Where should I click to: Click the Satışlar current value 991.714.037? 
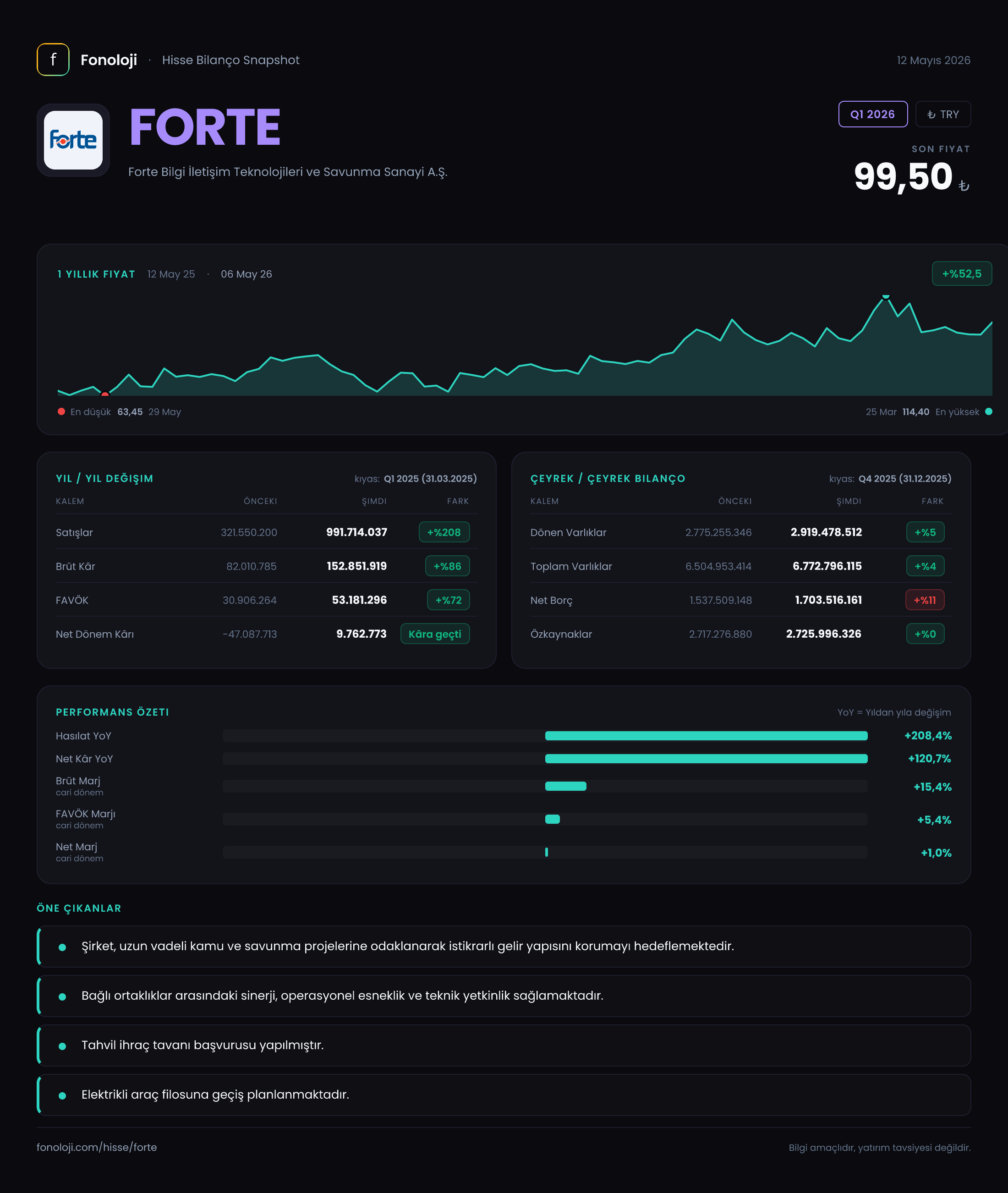point(356,532)
